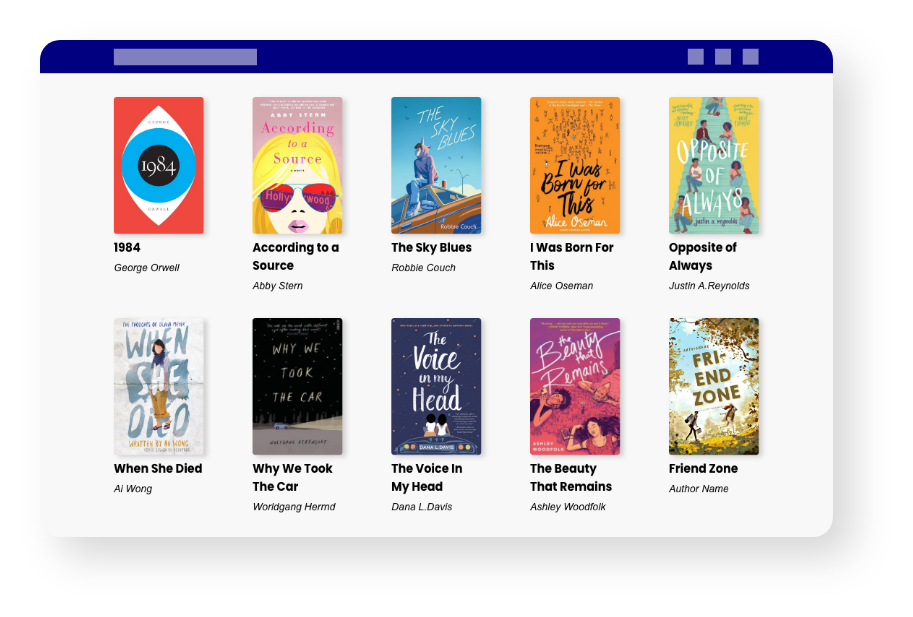Select The Sky Blues cover image
The width and height of the screenshot is (913, 617).
(436, 165)
